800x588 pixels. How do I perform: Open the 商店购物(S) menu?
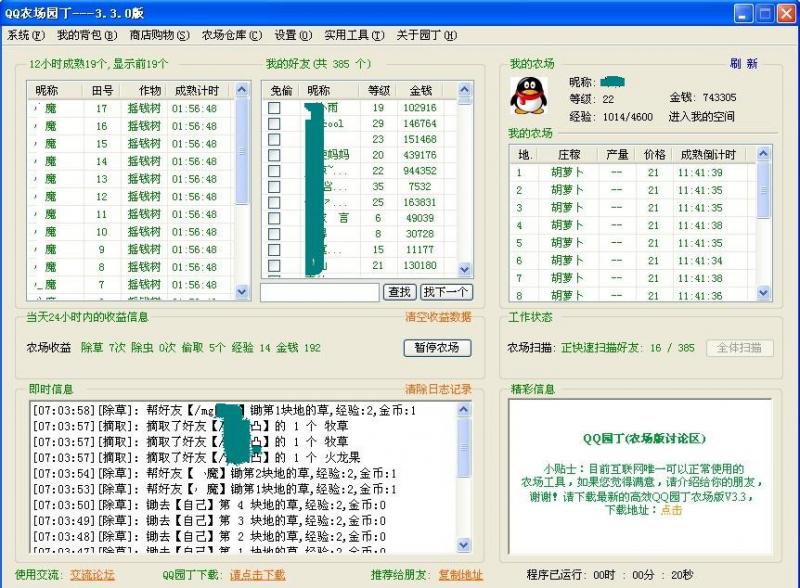[159, 35]
